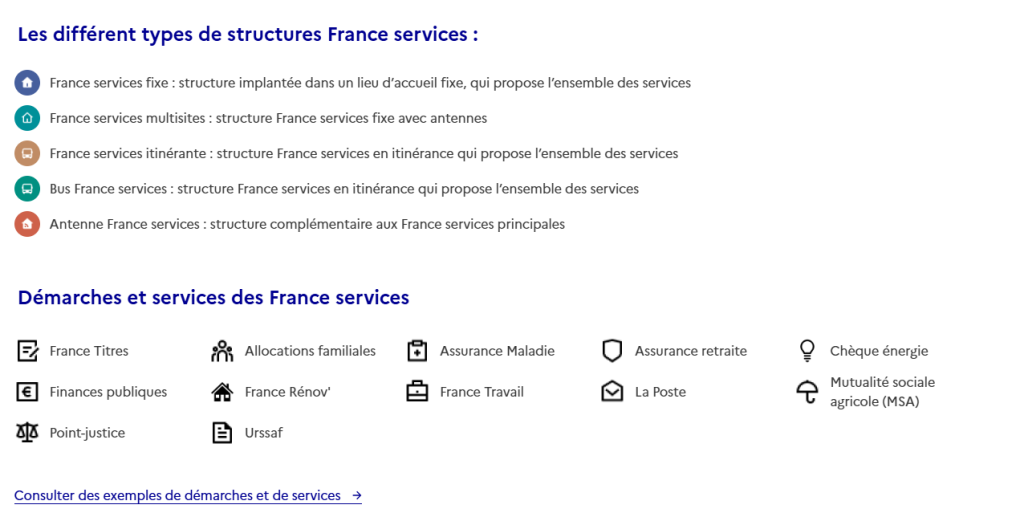Click the Mutualité sociale agricole (MSA) label
Image resolution: width=1024 pixels, height=517 pixels.
click(882, 392)
